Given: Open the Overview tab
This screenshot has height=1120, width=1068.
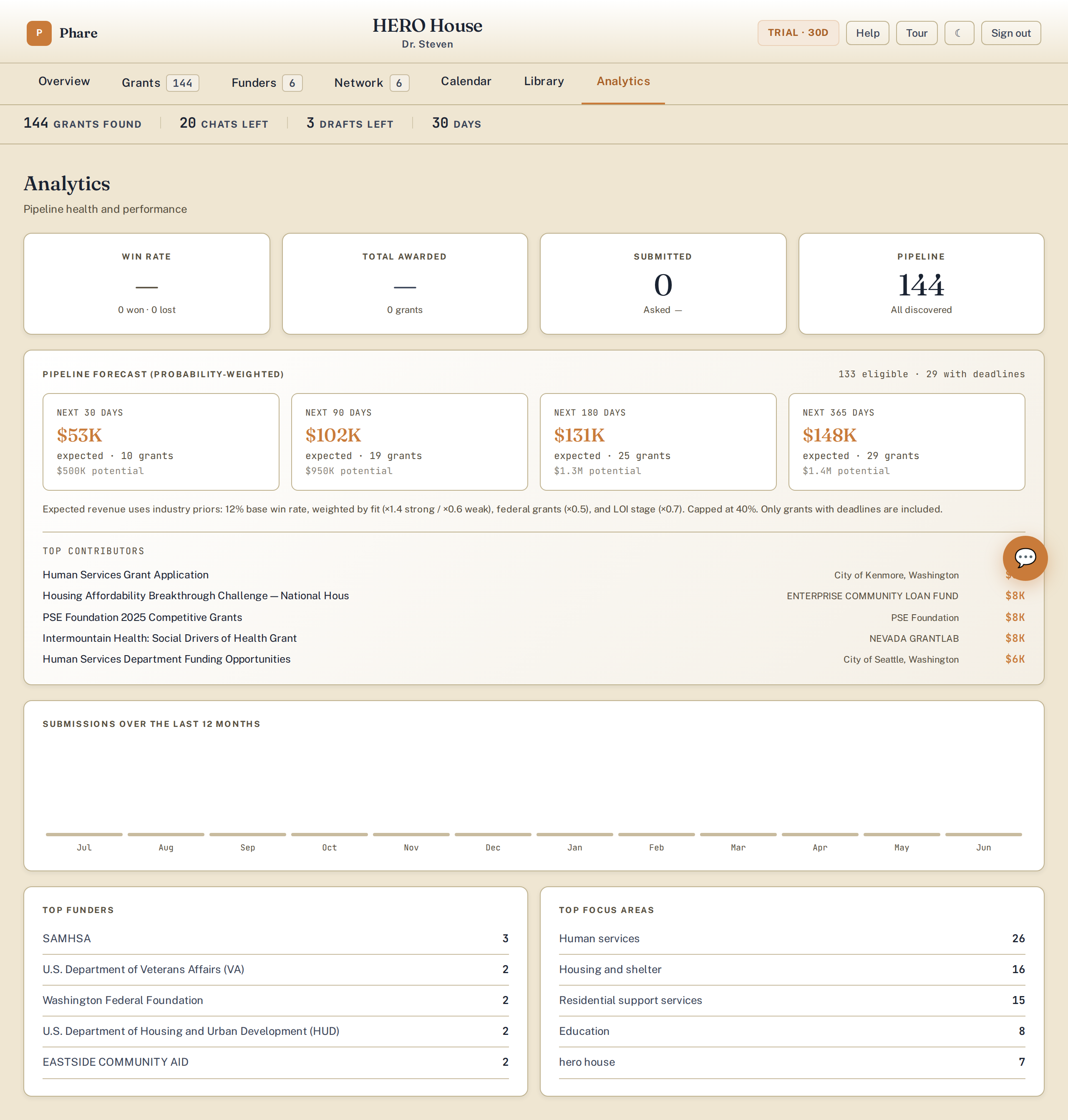Looking at the screenshot, I should (x=64, y=81).
